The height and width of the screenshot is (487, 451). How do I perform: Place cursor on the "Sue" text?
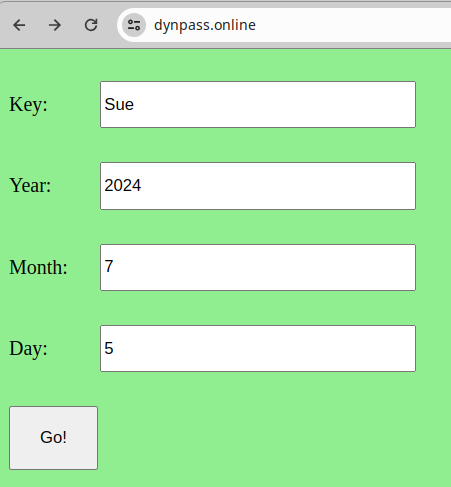point(119,104)
